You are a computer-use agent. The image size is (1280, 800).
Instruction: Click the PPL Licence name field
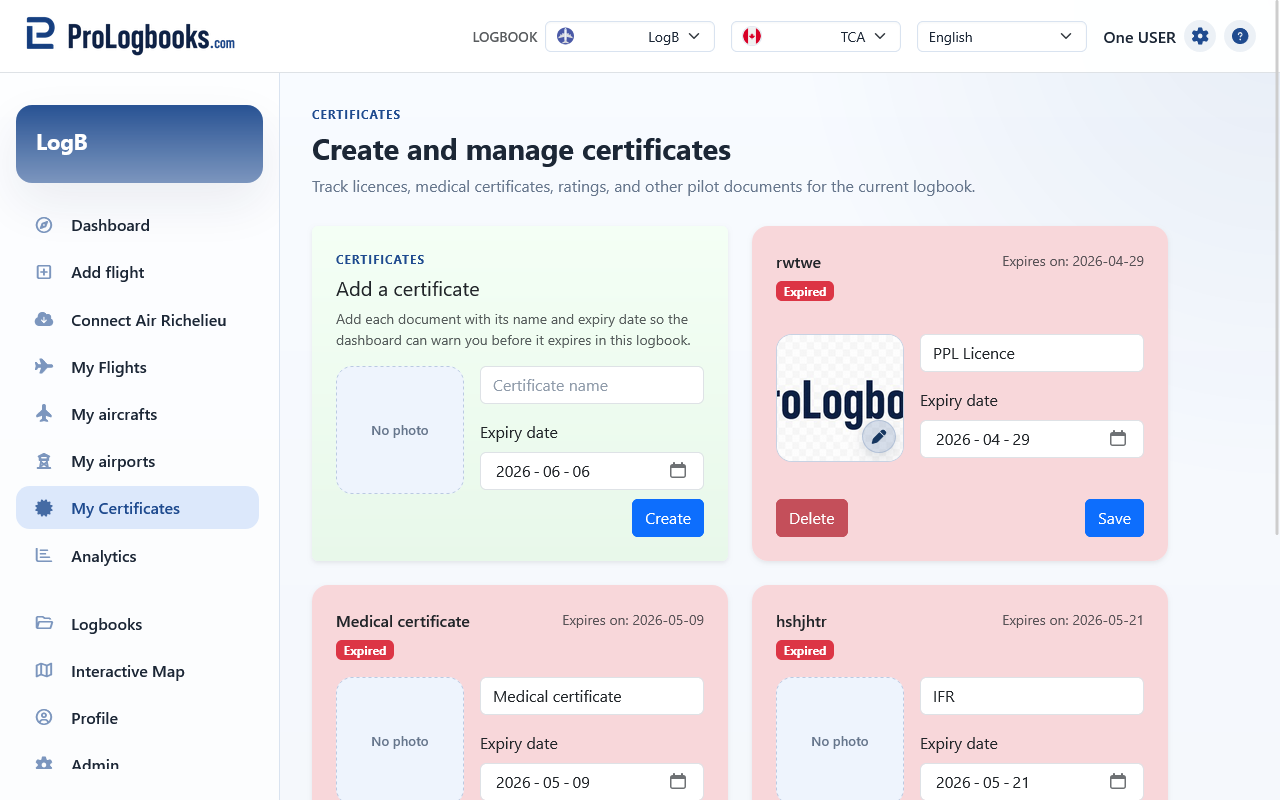click(x=1032, y=353)
